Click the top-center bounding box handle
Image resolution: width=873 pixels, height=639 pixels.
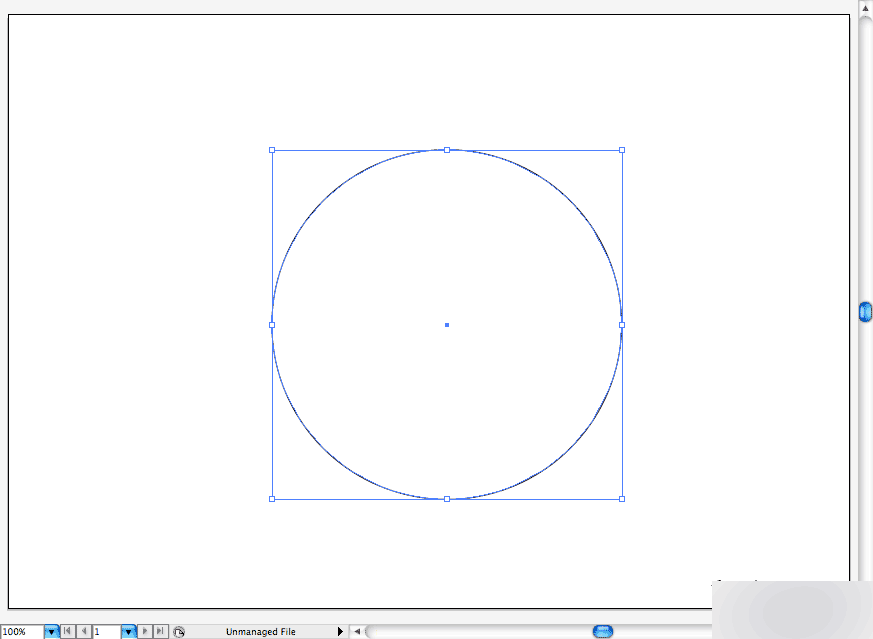click(447, 150)
